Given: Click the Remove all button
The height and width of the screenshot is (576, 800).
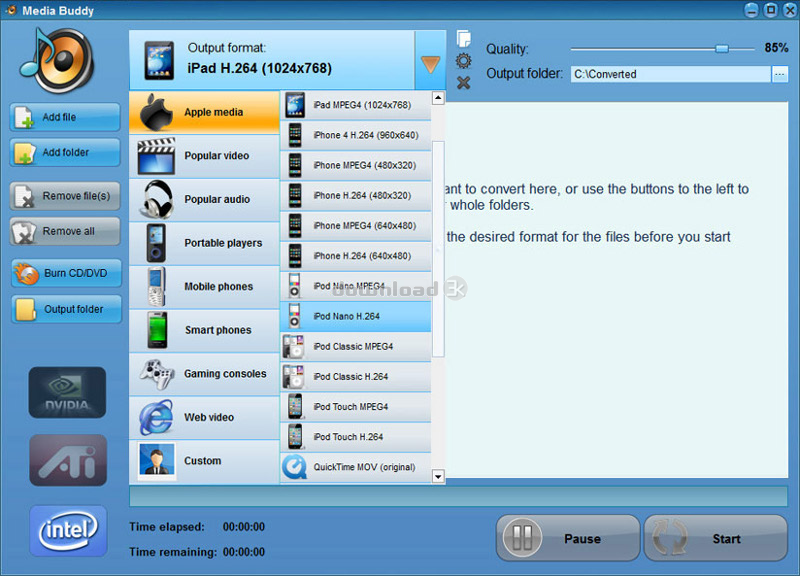Looking at the screenshot, I should pyautogui.click(x=65, y=231).
